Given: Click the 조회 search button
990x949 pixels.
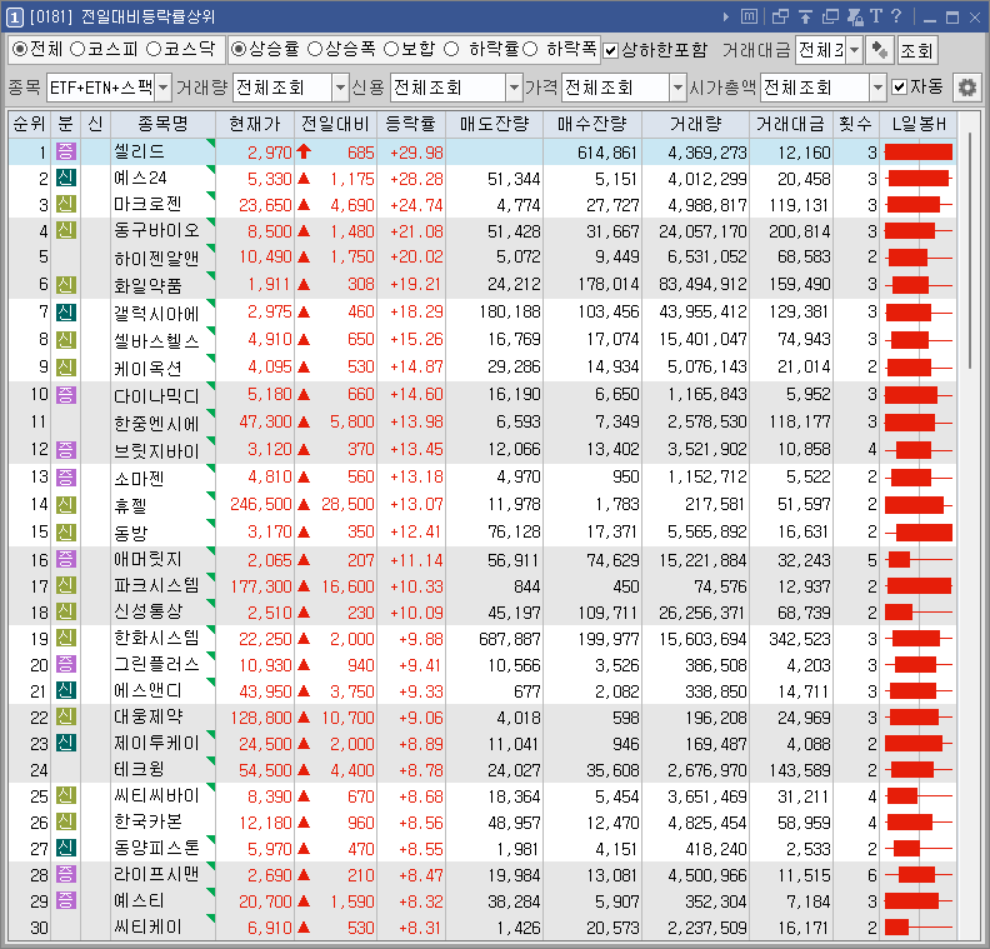Looking at the screenshot, I should pos(917,51).
